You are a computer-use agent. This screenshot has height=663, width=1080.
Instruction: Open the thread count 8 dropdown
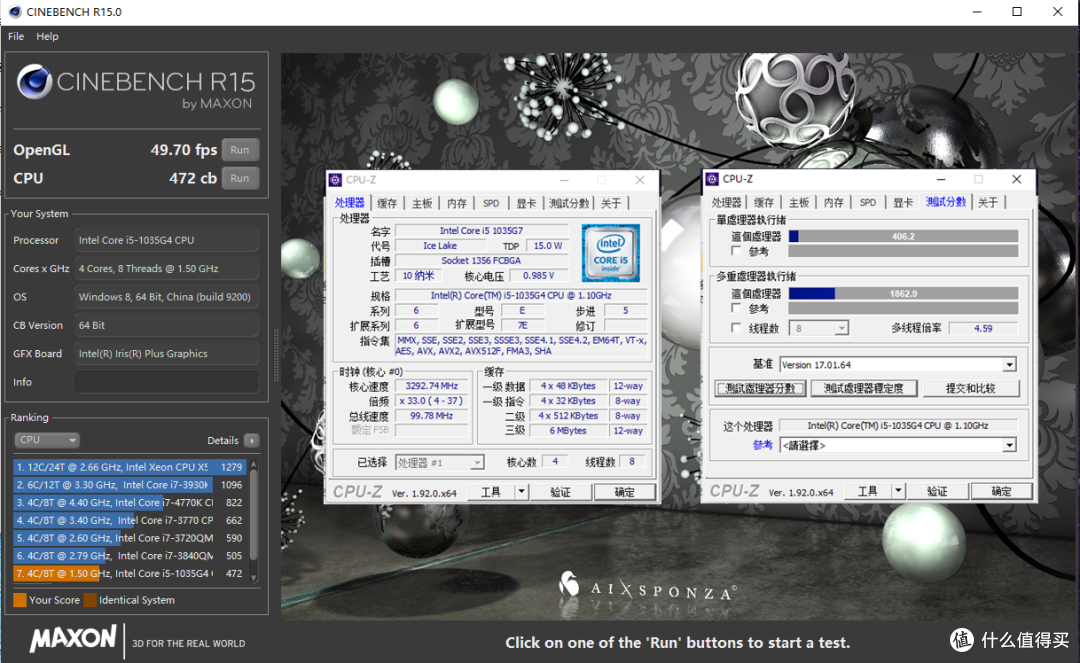pyautogui.click(x=818, y=328)
